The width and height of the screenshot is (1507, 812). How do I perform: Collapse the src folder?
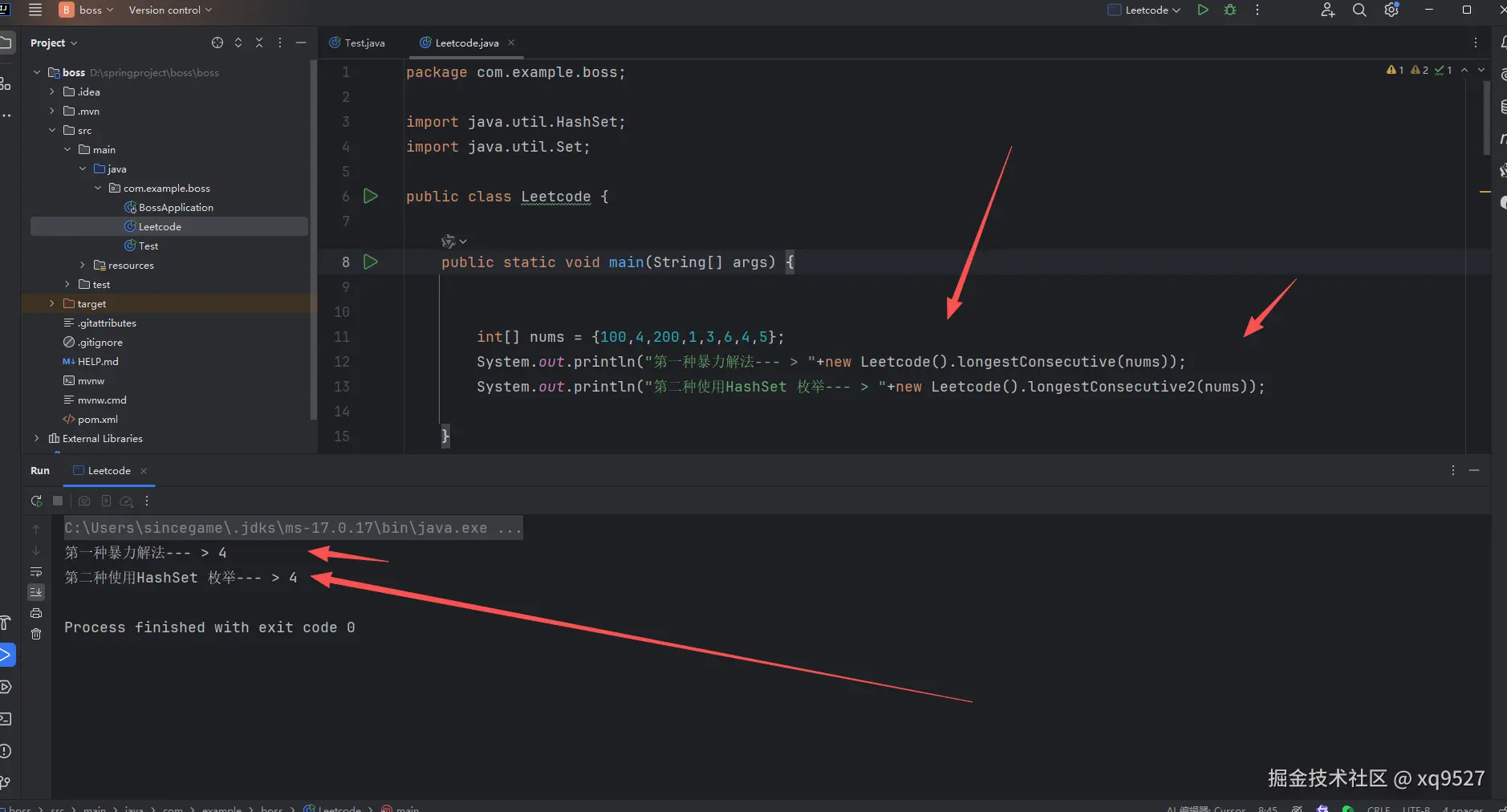pyautogui.click(x=52, y=130)
